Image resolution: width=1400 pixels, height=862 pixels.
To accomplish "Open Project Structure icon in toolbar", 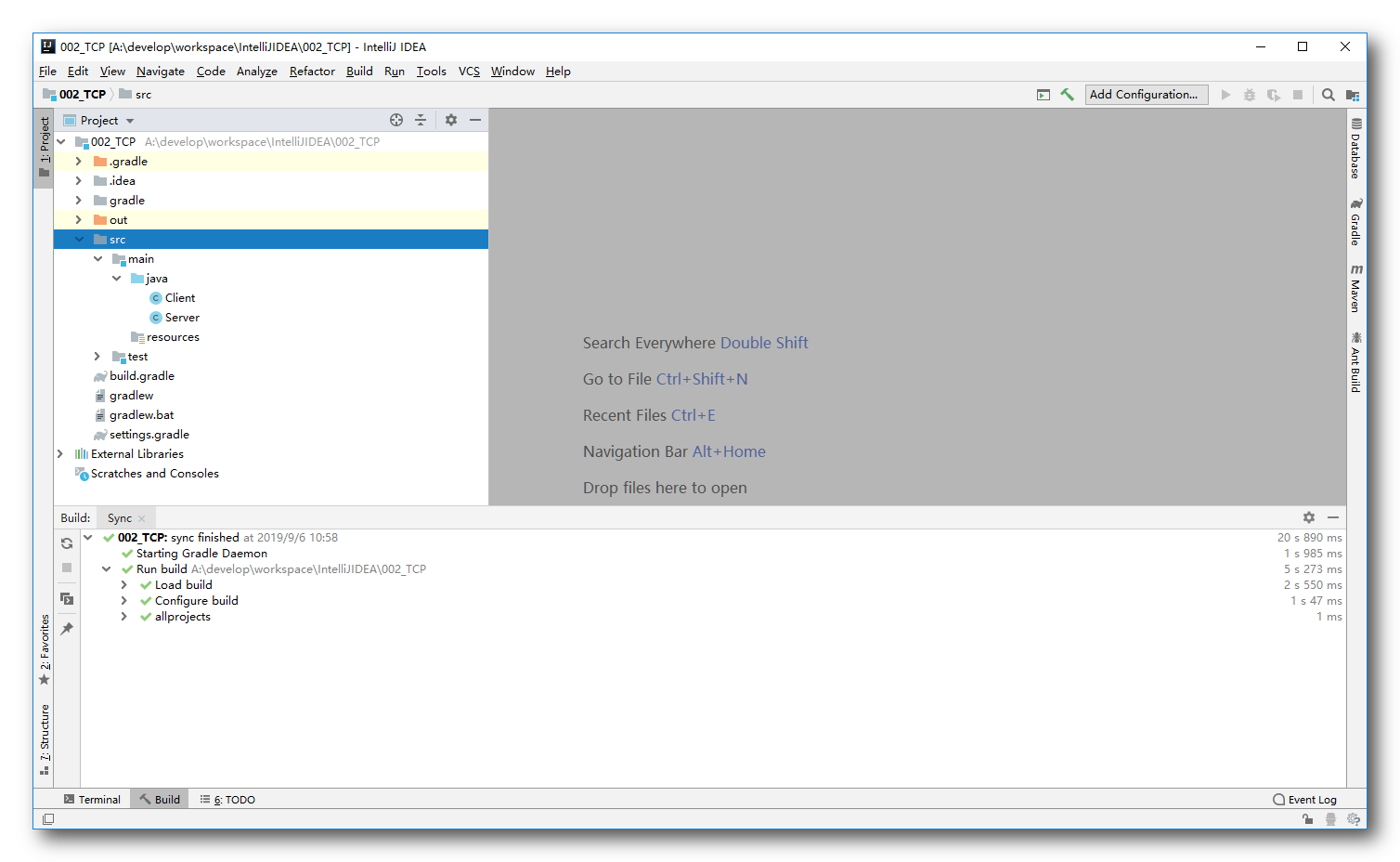I will [x=1353, y=95].
